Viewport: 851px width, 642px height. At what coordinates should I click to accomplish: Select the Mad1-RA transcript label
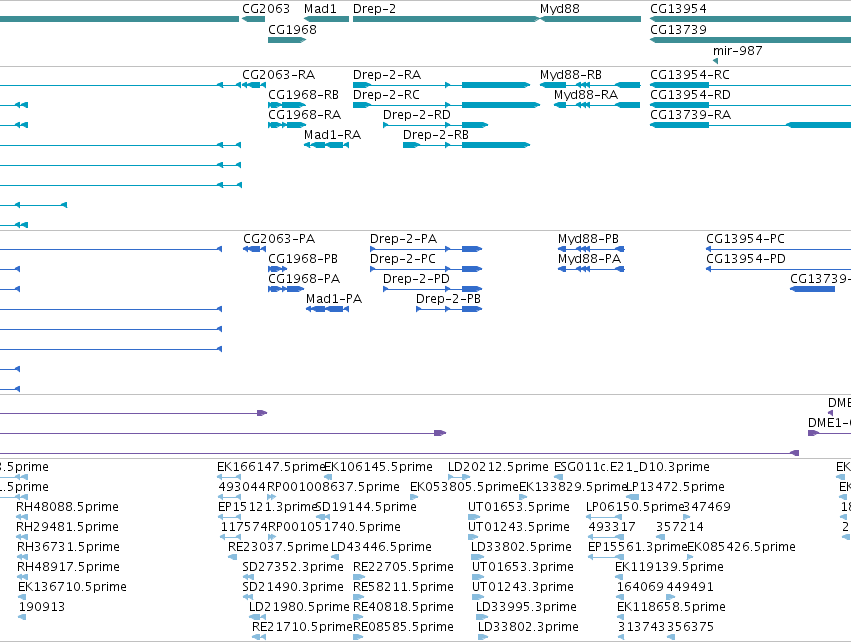click(x=332, y=135)
